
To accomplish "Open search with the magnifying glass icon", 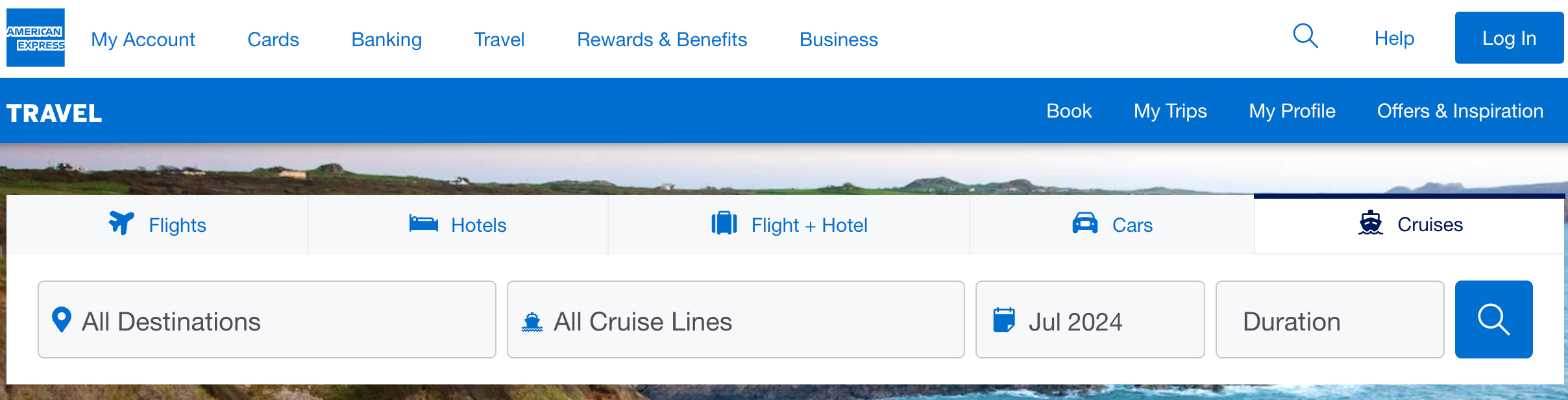I will pos(1305,38).
